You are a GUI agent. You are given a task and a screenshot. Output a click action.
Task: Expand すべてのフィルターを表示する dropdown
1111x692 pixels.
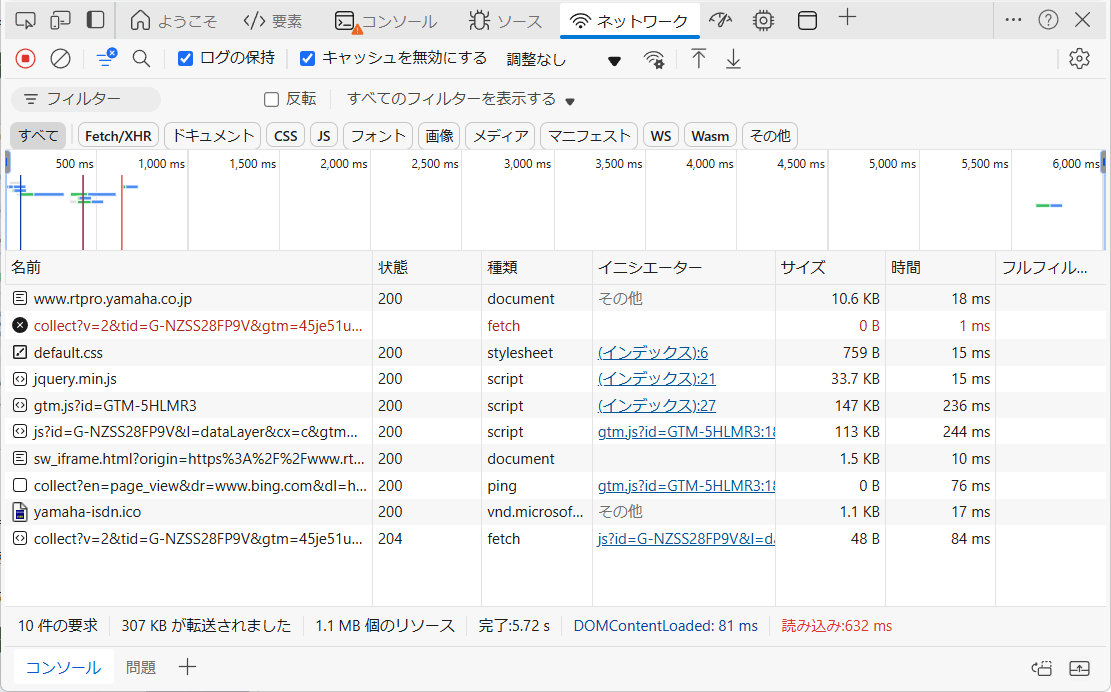[460, 99]
